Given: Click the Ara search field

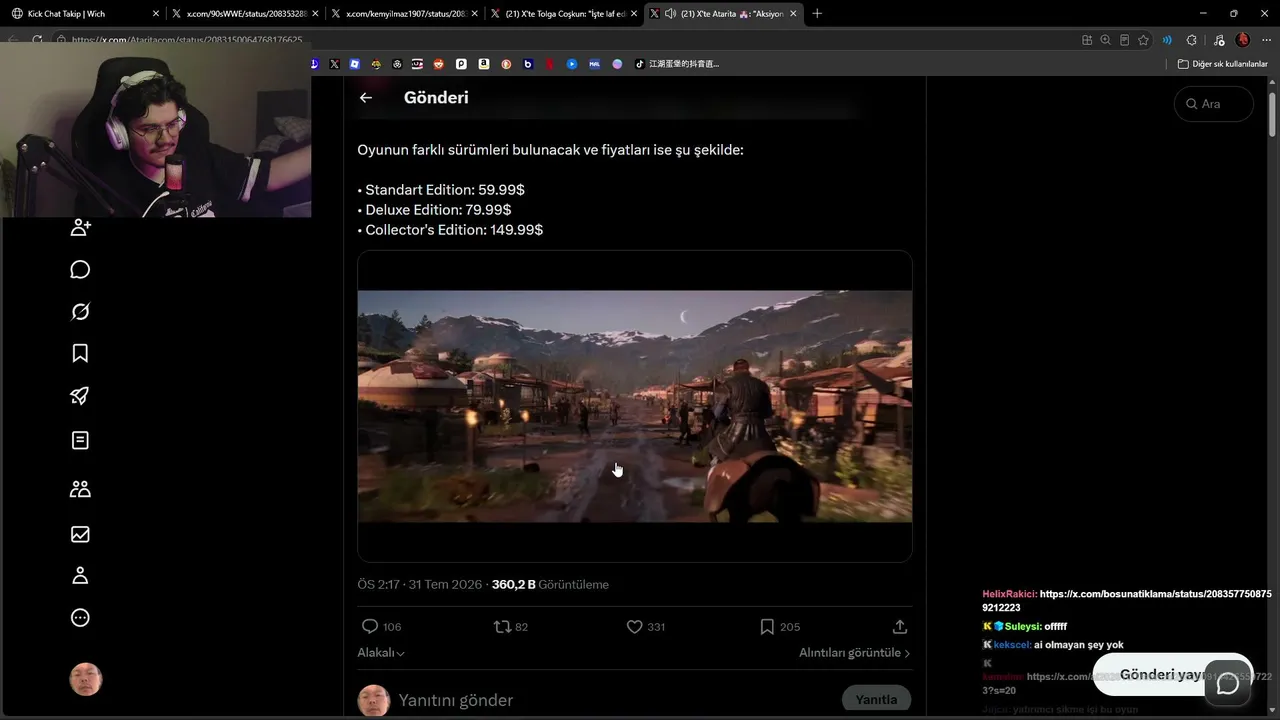Looking at the screenshot, I should pos(1214,104).
